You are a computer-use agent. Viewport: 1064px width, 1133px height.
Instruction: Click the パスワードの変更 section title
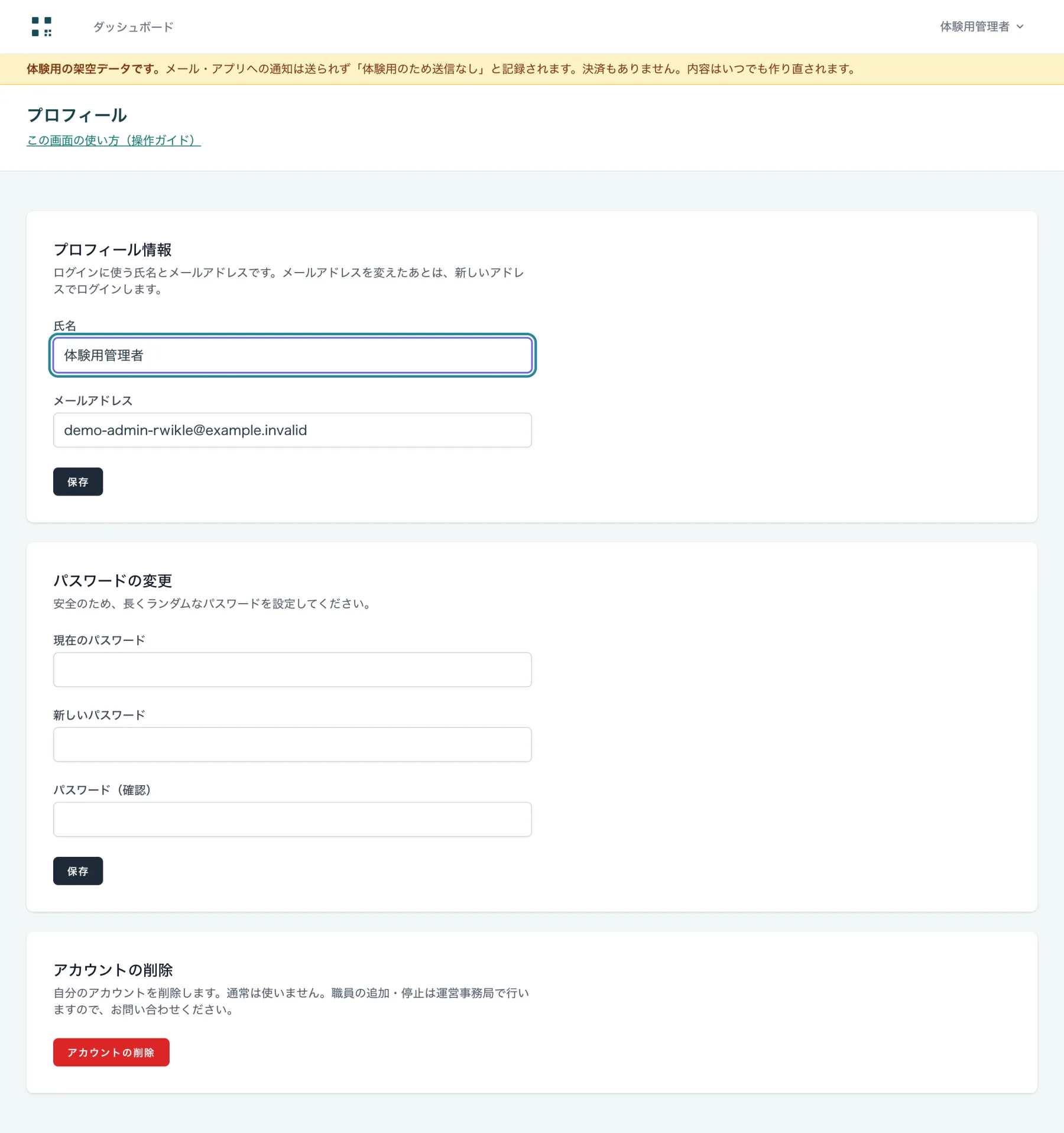point(112,581)
